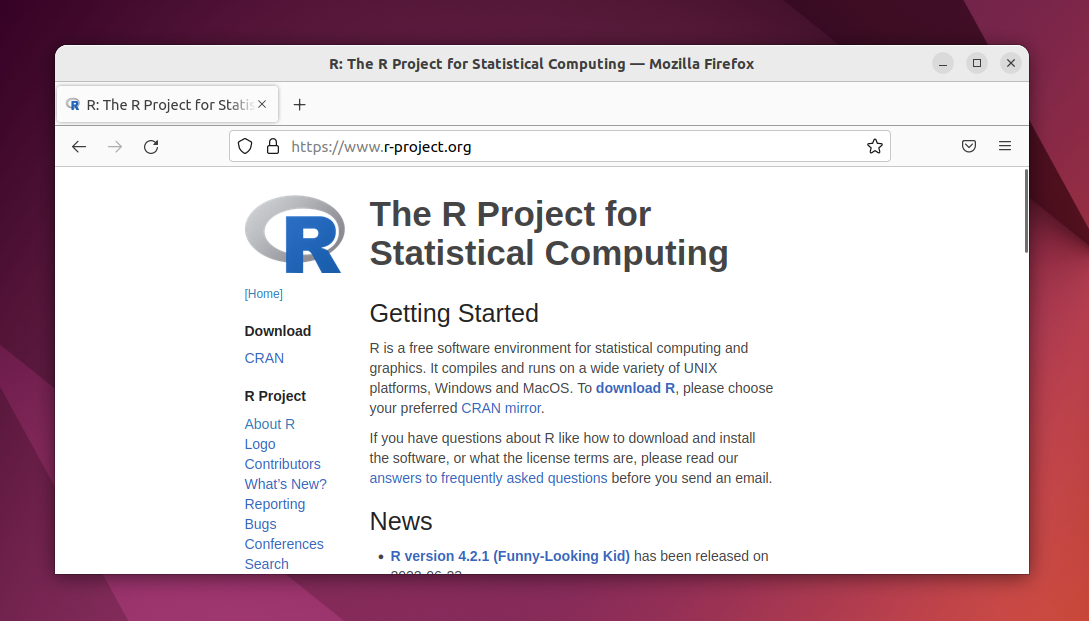
Task: Reload the current page
Action: (151, 147)
